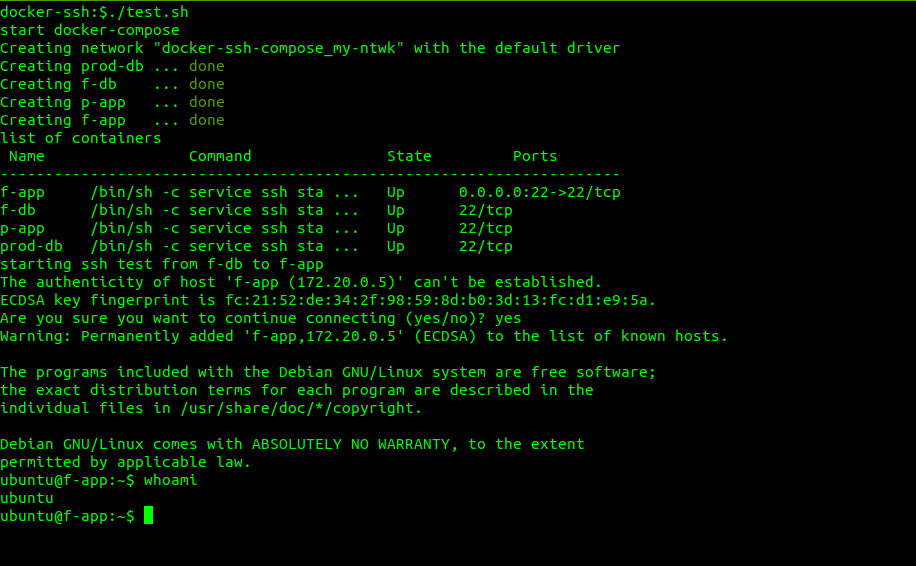Click '22/tcp' in the prod-db row

click(485, 247)
